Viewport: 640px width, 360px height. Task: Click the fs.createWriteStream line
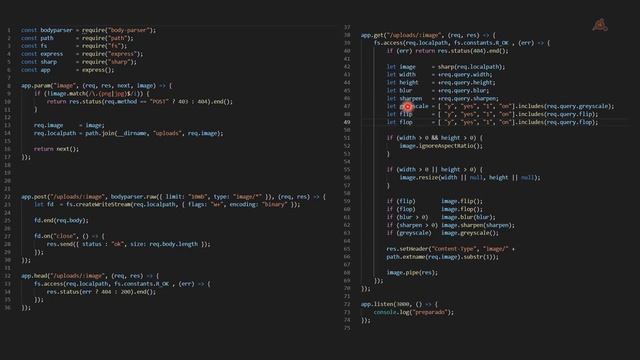167,204
